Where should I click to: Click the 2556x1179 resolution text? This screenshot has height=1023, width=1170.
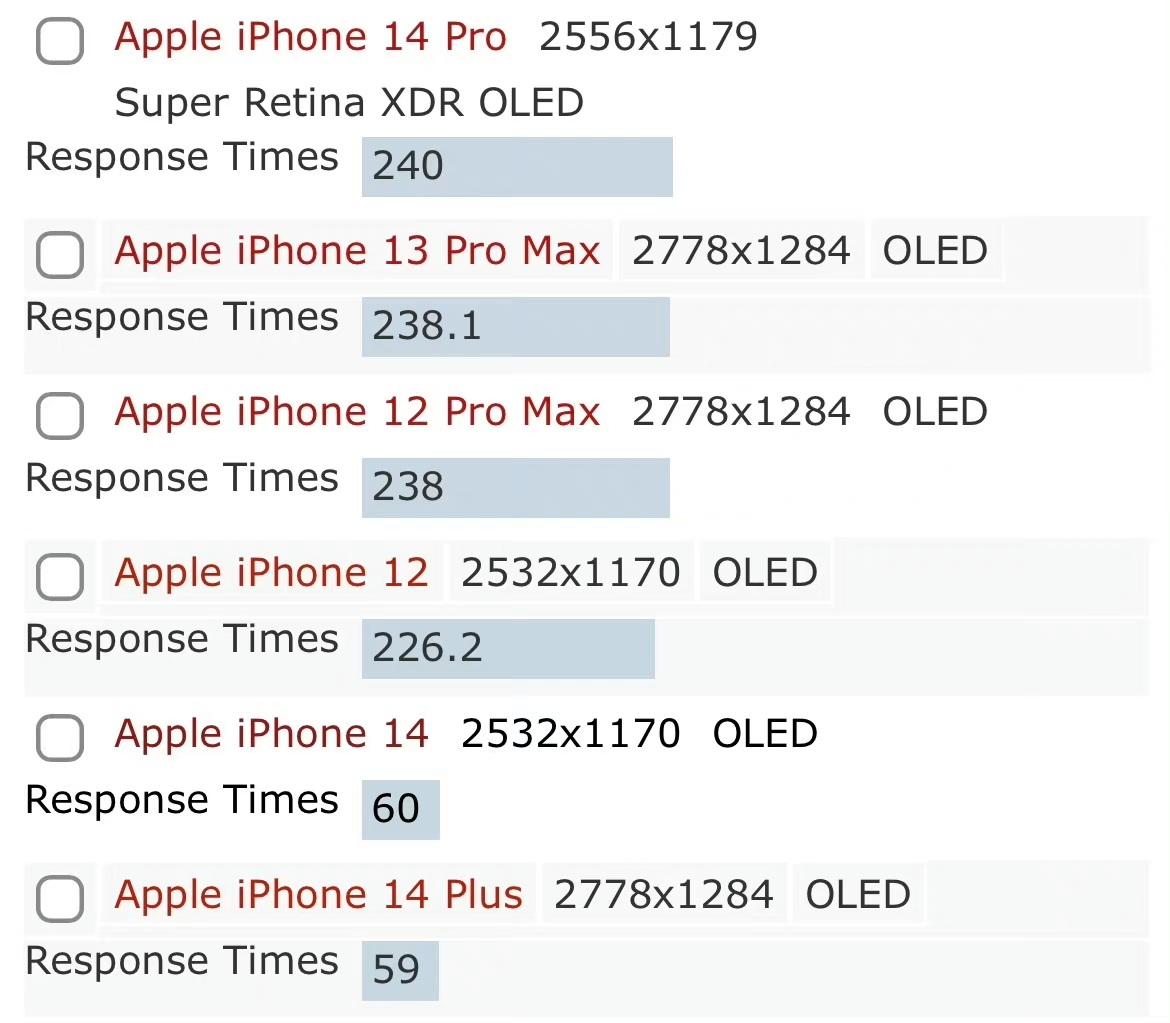pos(648,38)
